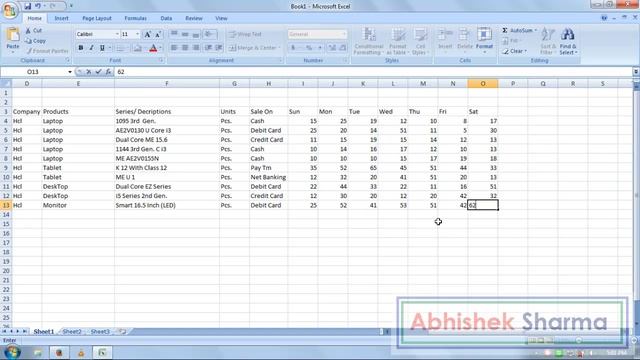
Task: Open the Microsoft Office Excel Help icon
Action: 604,18
